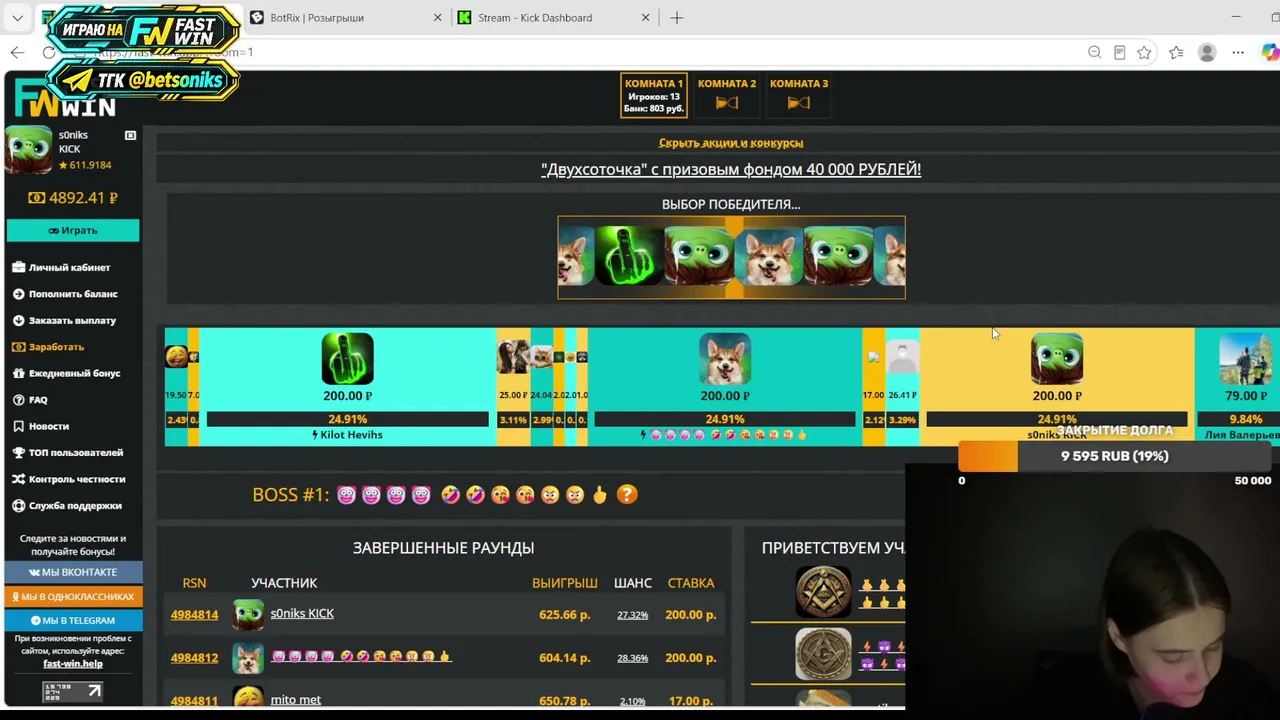Open fast-win.help support link
Image resolution: width=1280 pixels, height=720 pixels.
(73, 663)
